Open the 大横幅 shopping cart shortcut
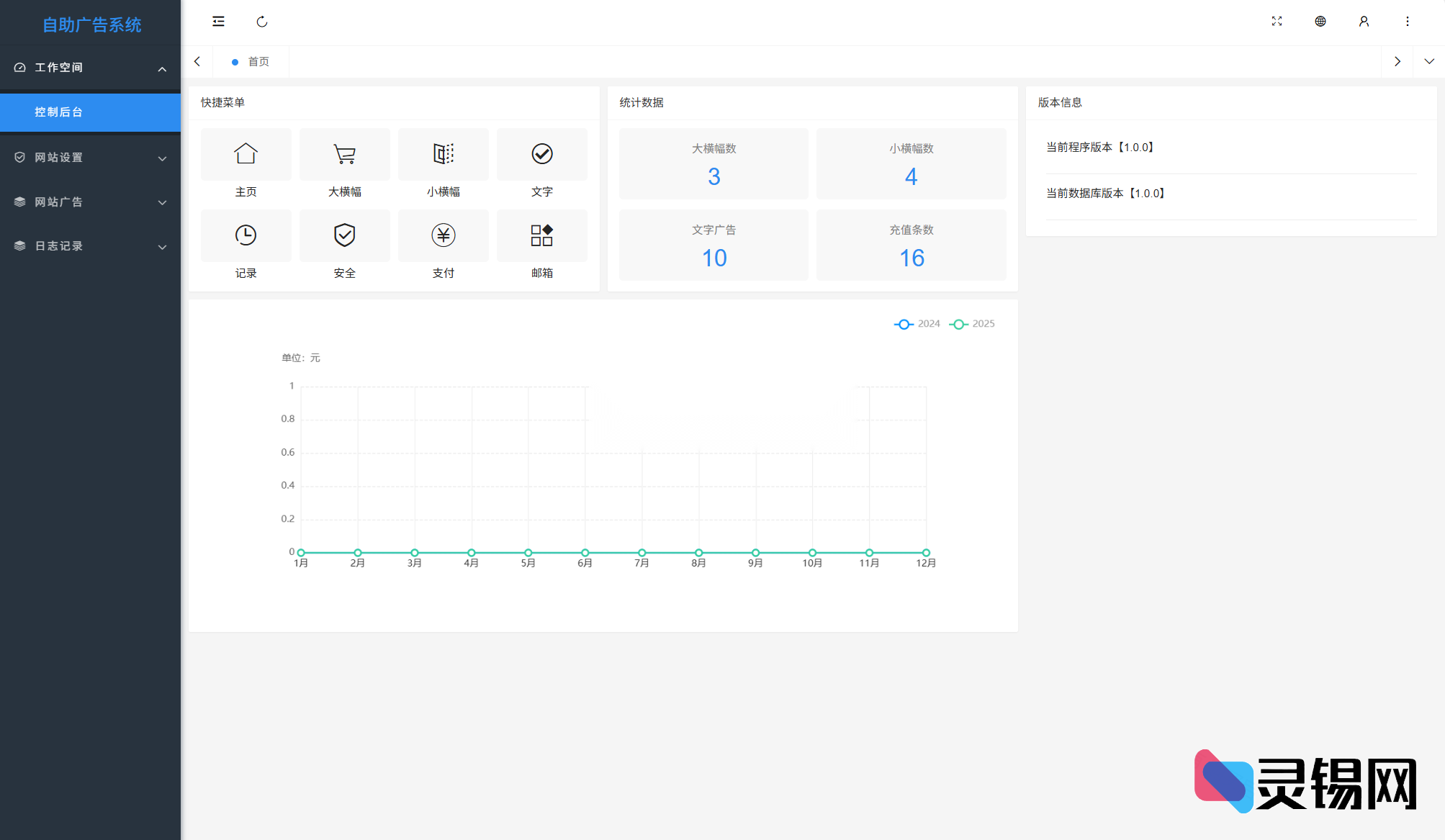Viewport: 1445px width, 840px height. click(345, 154)
